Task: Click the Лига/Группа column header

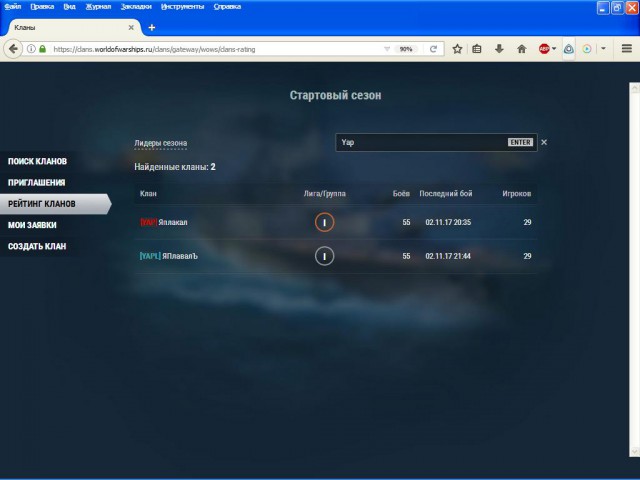Action: click(325, 193)
